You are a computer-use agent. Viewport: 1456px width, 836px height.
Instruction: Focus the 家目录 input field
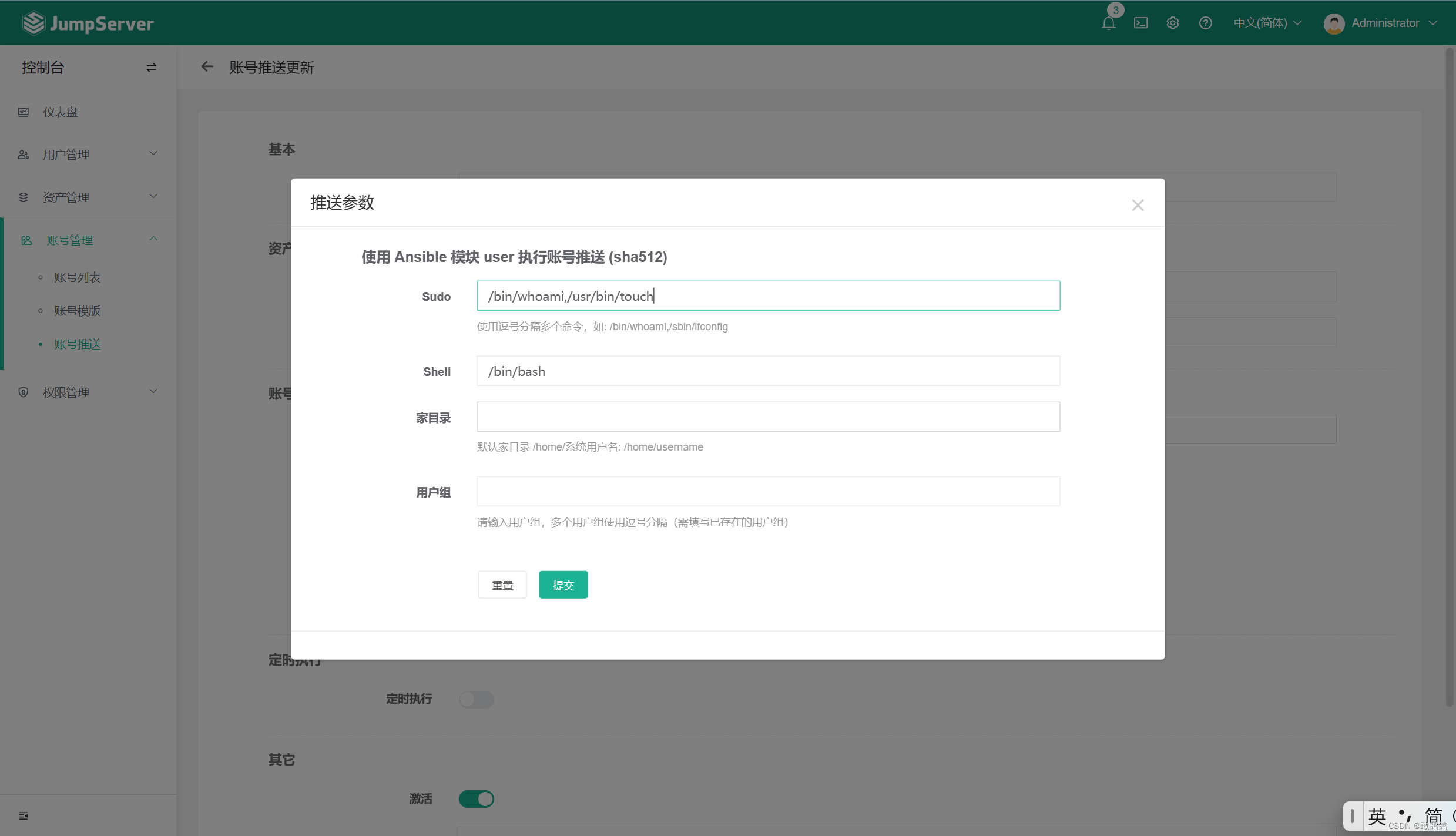point(768,417)
